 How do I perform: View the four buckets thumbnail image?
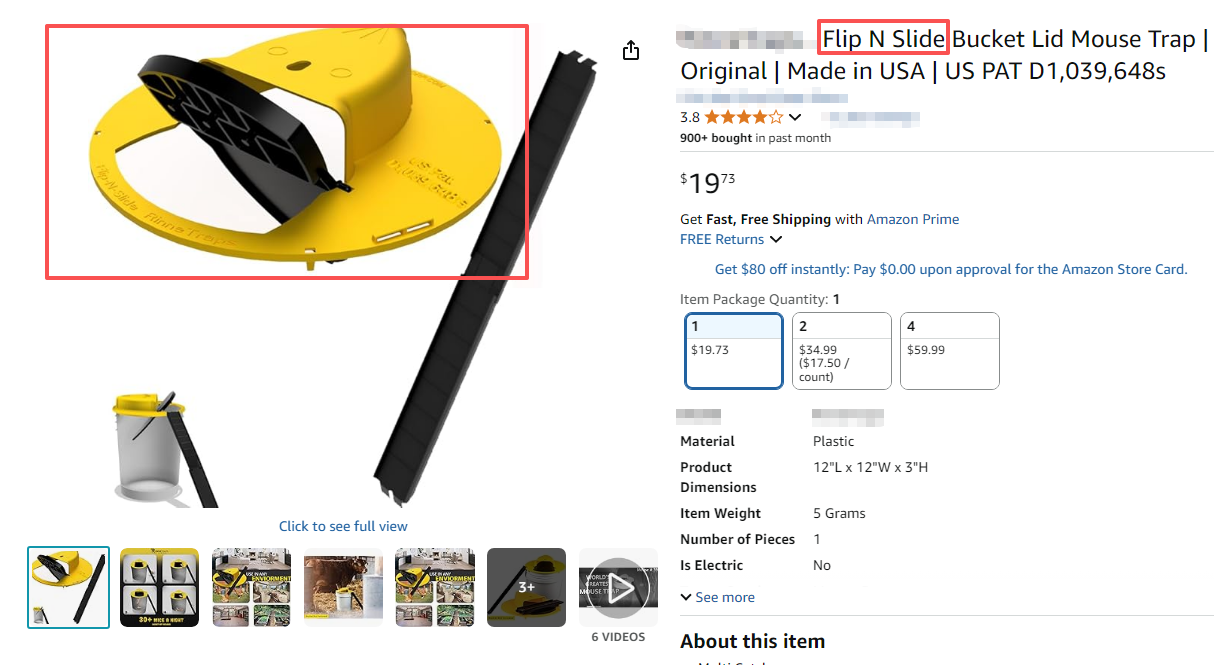[159, 587]
